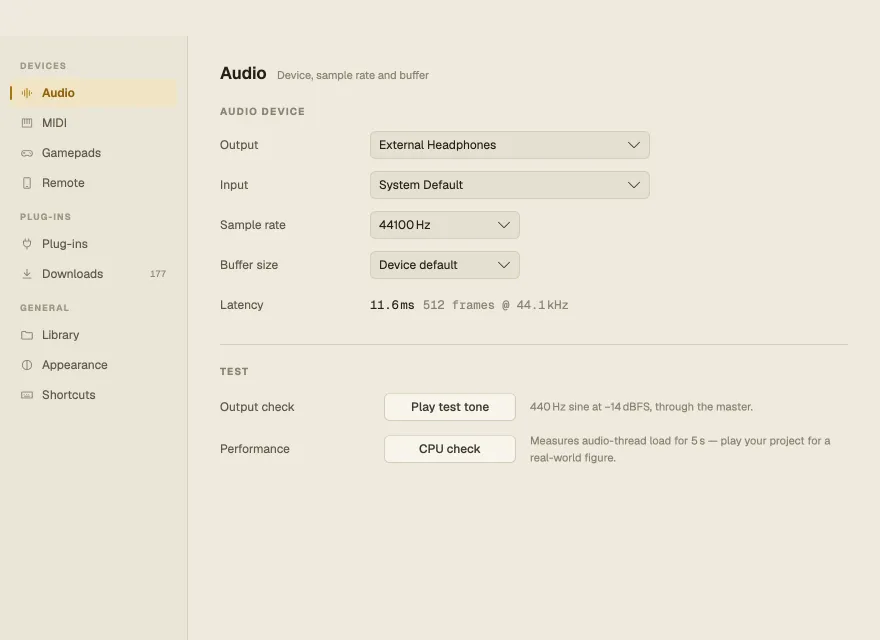The image size is (880, 640).
Task: Click the Remote phone icon
Action: point(26,183)
